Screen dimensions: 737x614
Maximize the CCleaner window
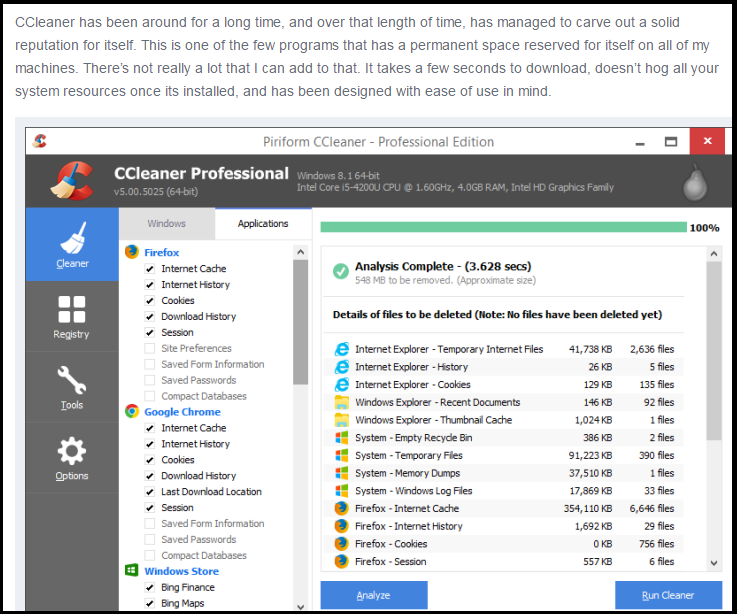(671, 141)
